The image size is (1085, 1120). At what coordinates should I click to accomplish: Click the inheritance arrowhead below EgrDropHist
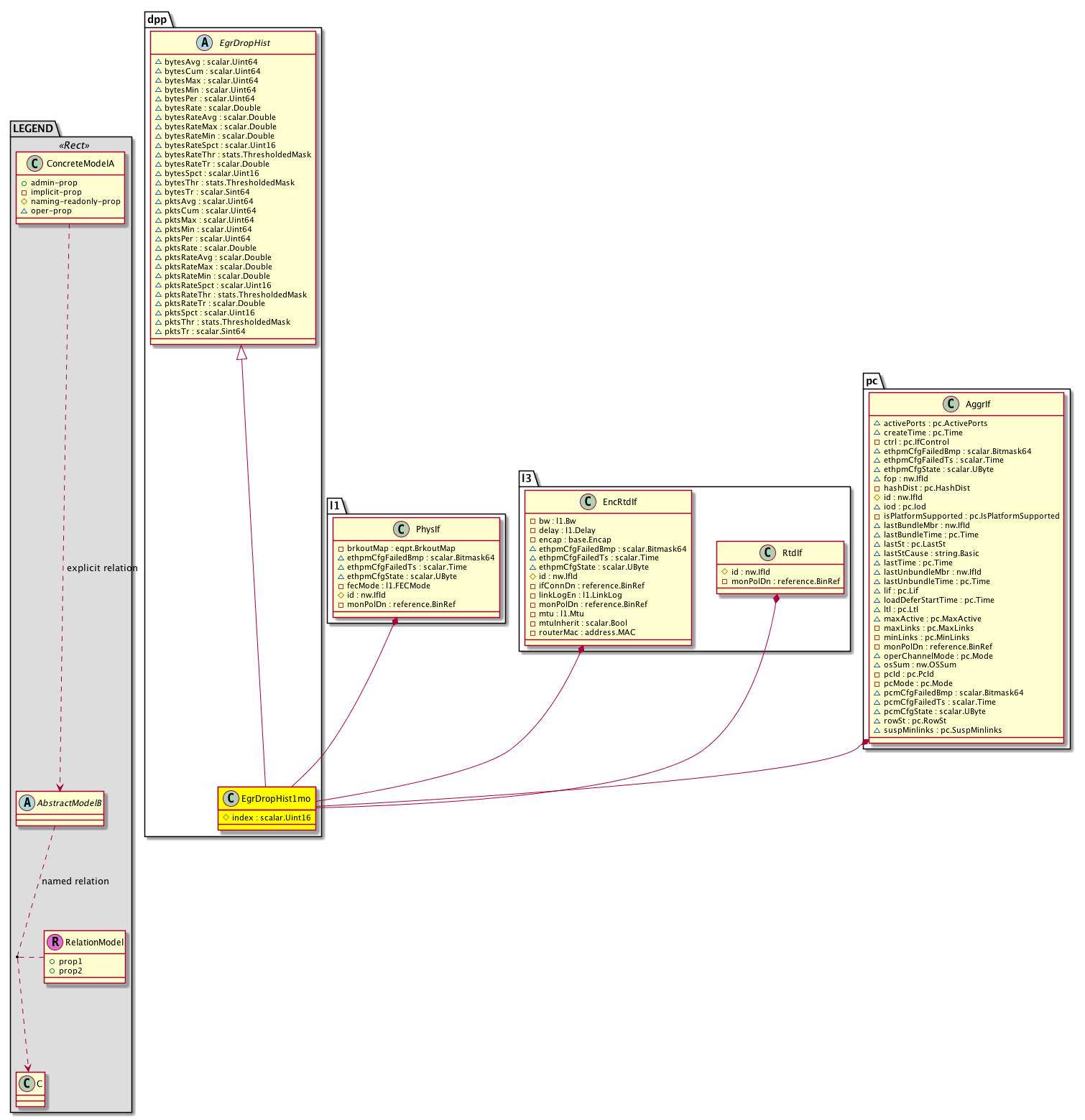(x=242, y=353)
